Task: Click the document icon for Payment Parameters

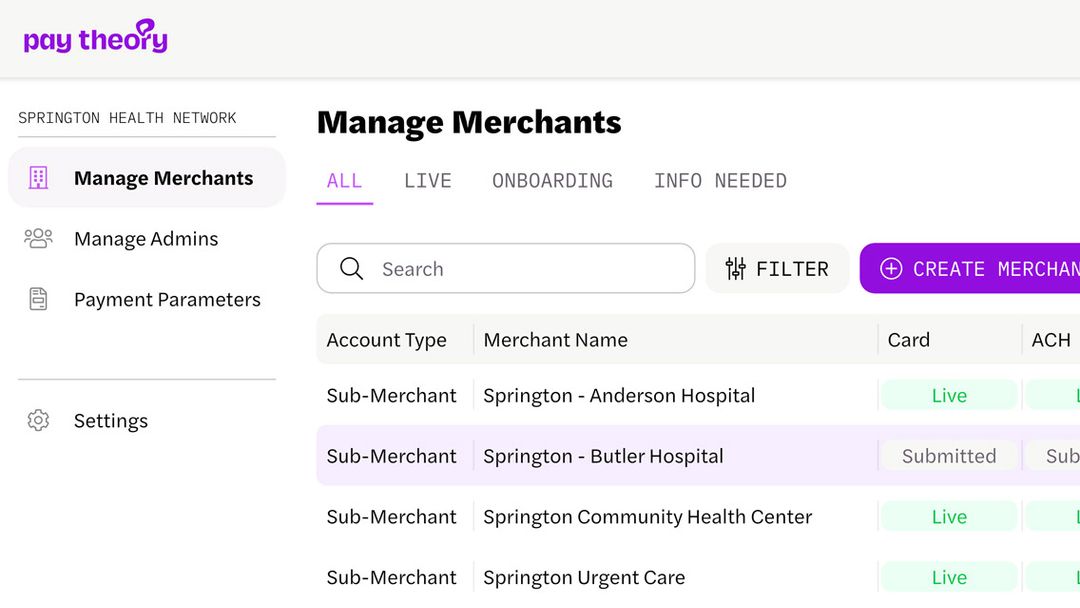Action: coord(37,298)
